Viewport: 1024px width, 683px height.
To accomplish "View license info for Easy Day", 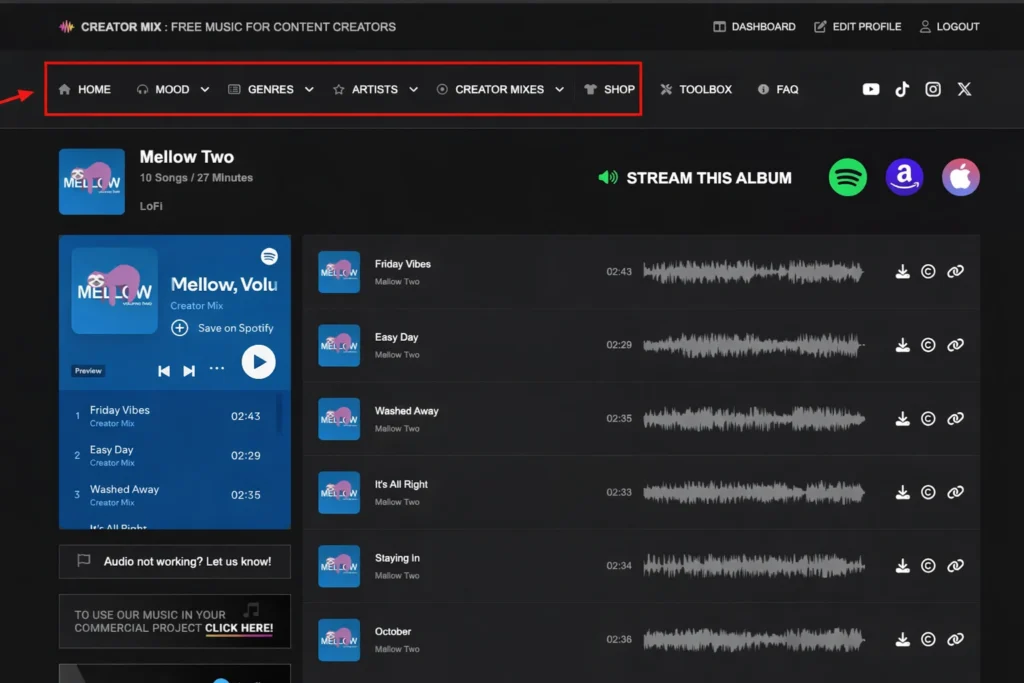I will coord(929,345).
